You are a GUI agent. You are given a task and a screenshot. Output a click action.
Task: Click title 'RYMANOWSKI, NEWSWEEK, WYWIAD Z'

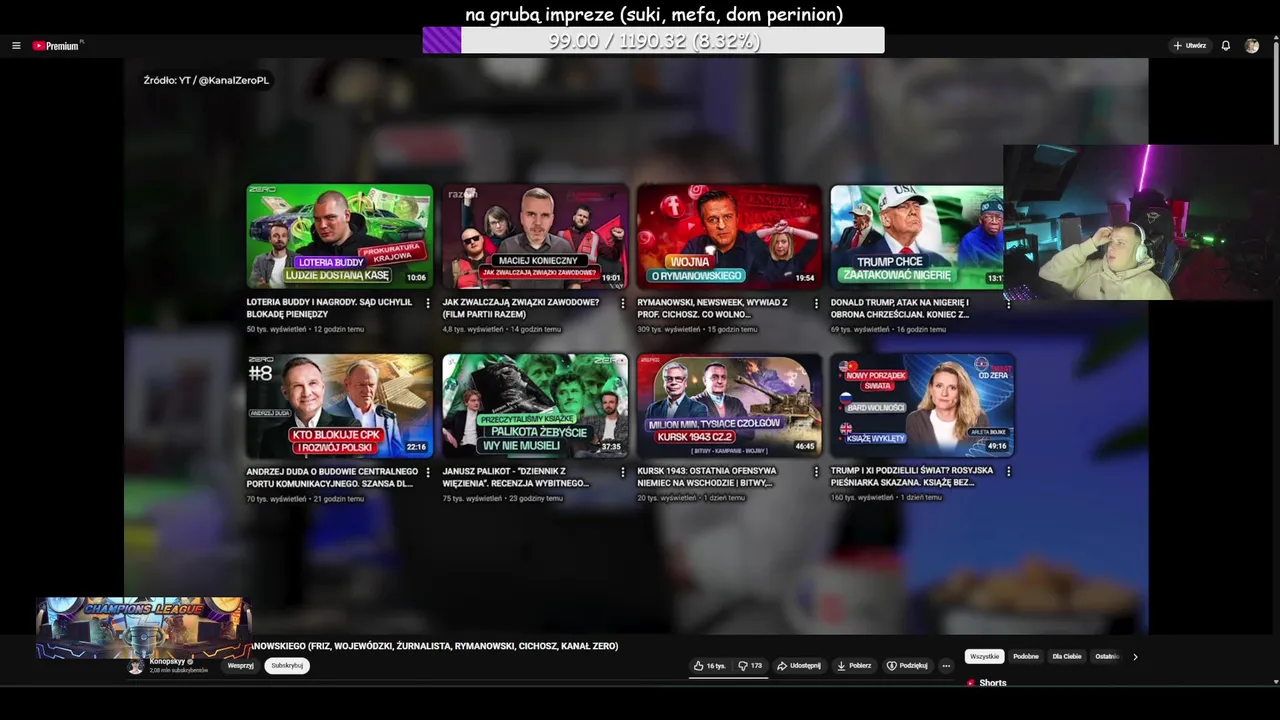(x=712, y=302)
